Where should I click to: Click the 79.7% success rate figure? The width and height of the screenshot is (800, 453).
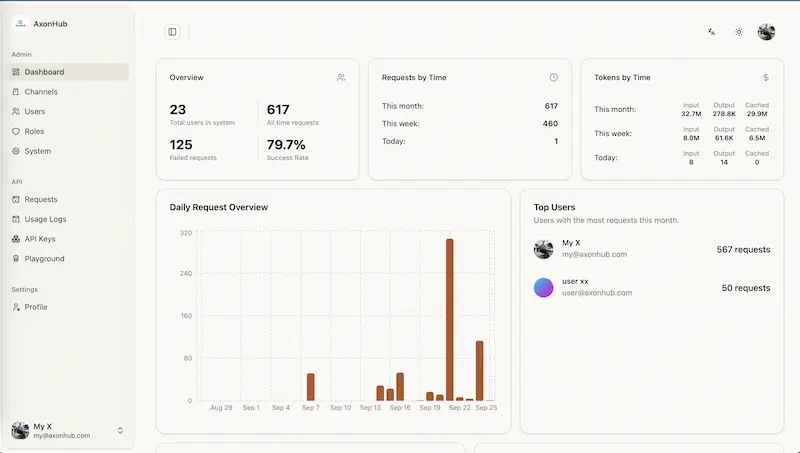pyautogui.click(x=286, y=145)
